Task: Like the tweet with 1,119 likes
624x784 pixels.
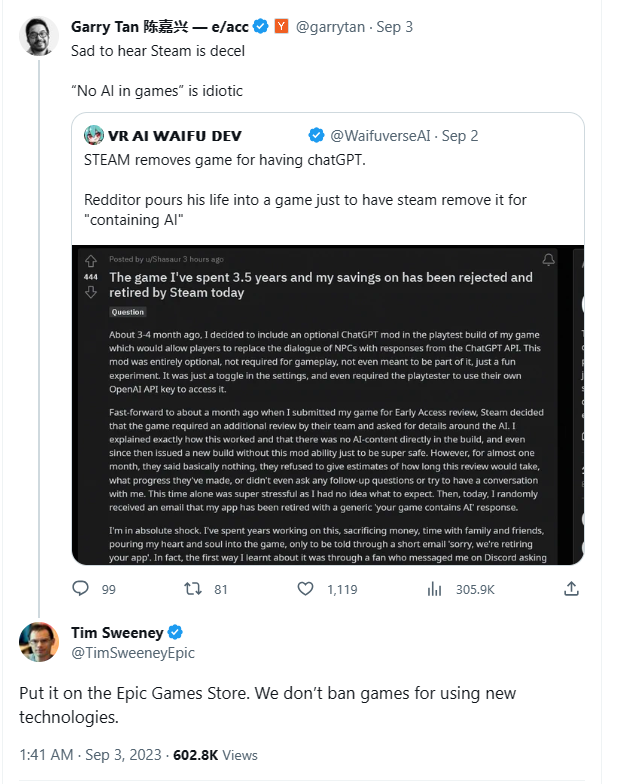Action: (307, 589)
